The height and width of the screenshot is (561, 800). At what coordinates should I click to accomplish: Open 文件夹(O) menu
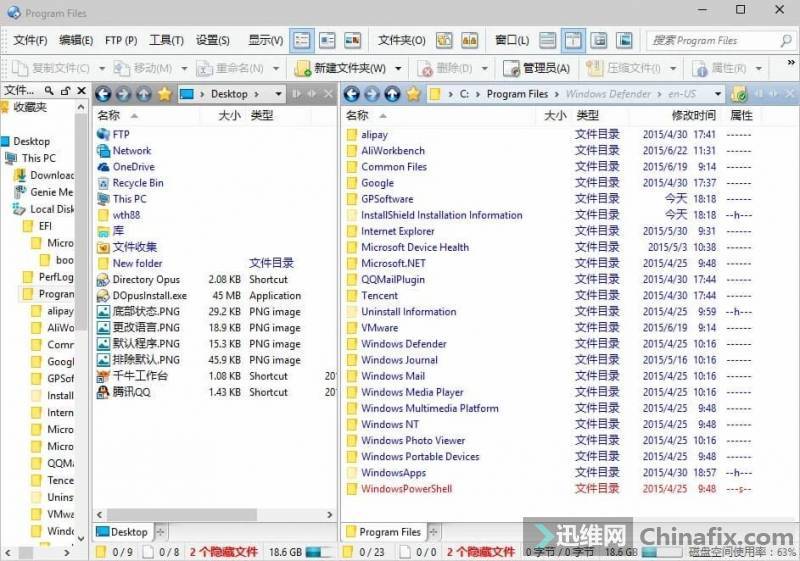click(402, 40)
